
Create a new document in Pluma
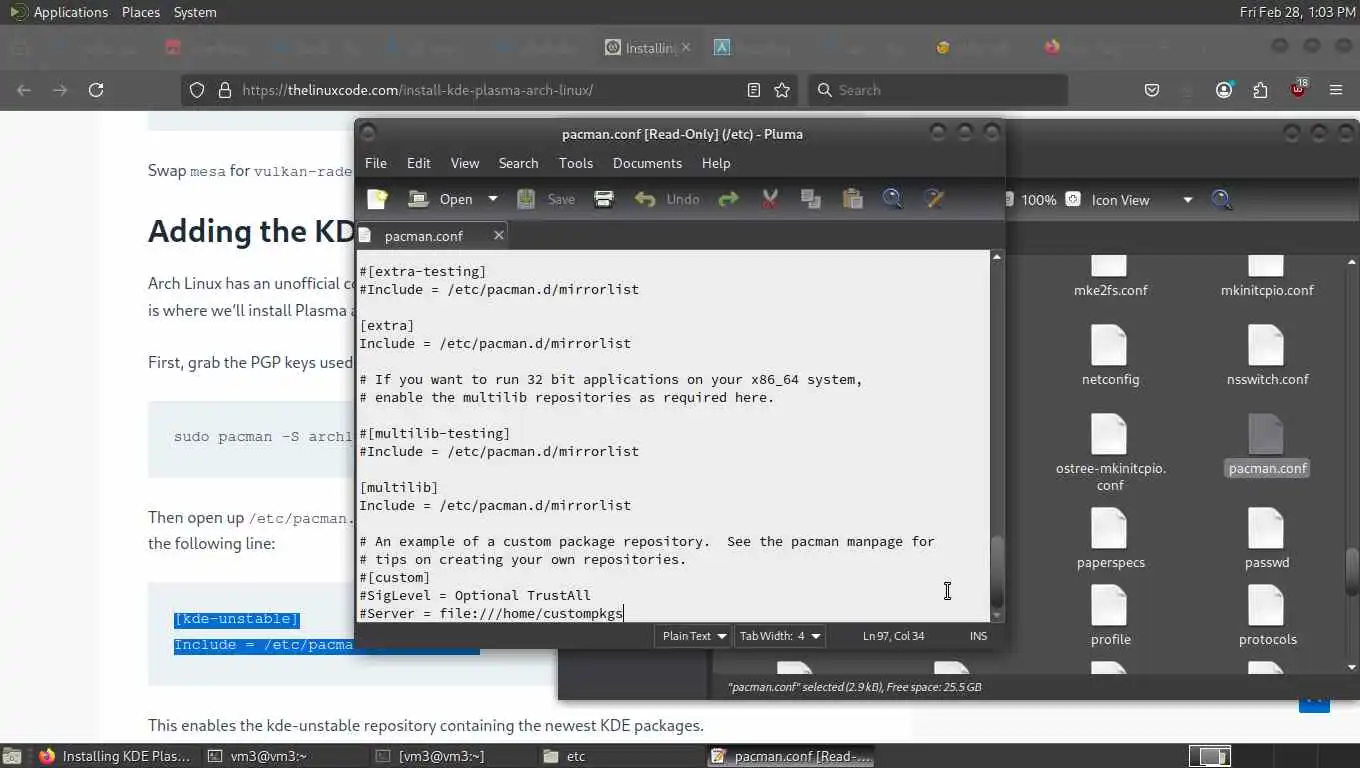pyautogui.click(x=377, y=199)
